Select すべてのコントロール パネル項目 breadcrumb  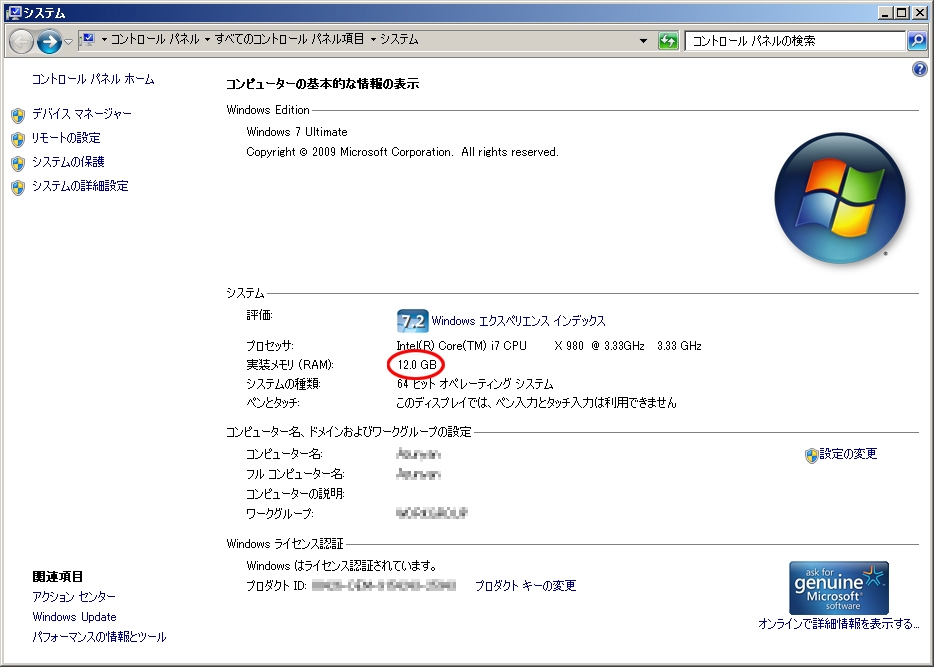[x=289, y=39]
